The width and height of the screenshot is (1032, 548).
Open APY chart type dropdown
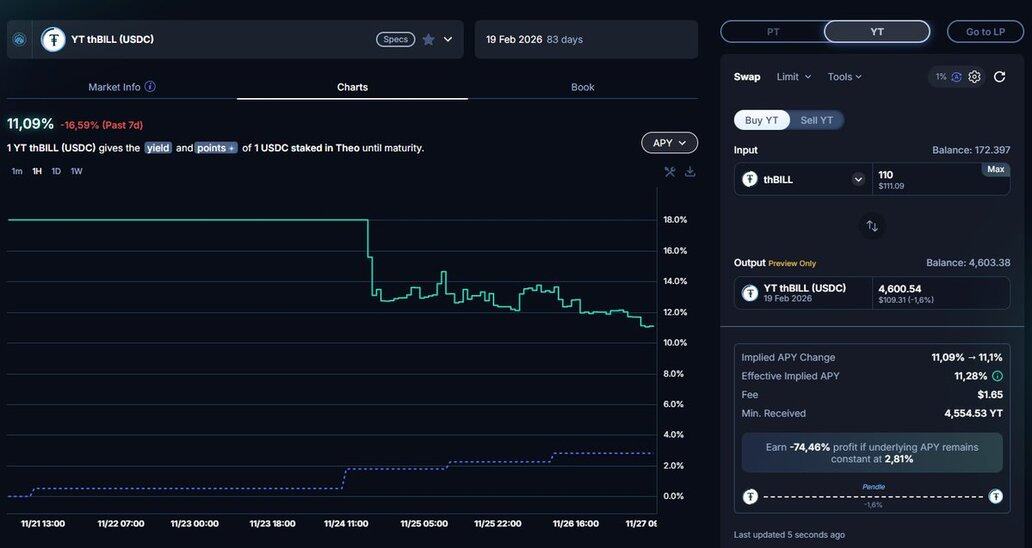click(669, 143)
